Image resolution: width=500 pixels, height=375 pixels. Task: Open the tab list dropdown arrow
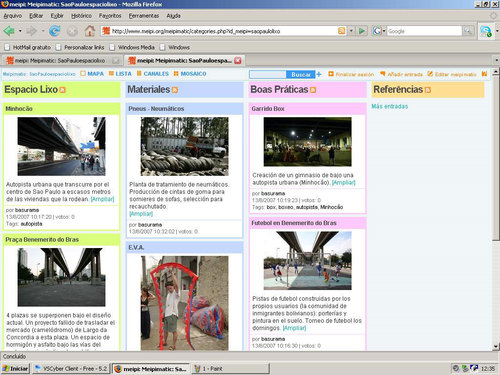[x=497, y=60]
